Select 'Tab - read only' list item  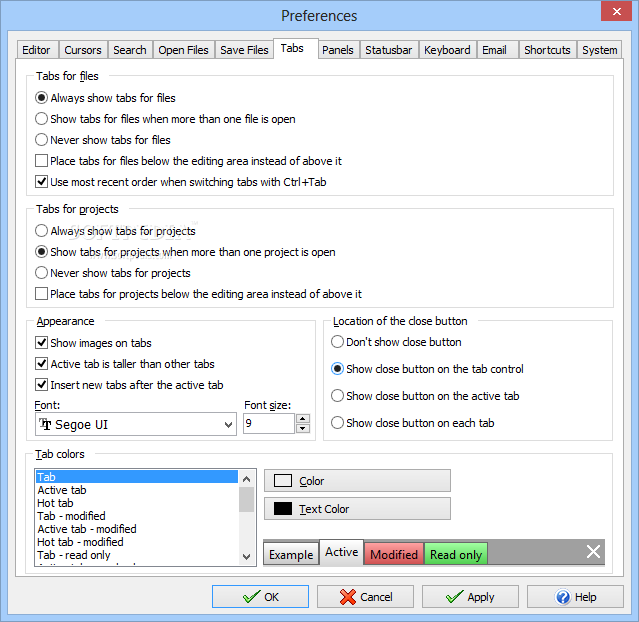[x=137, y=555]
